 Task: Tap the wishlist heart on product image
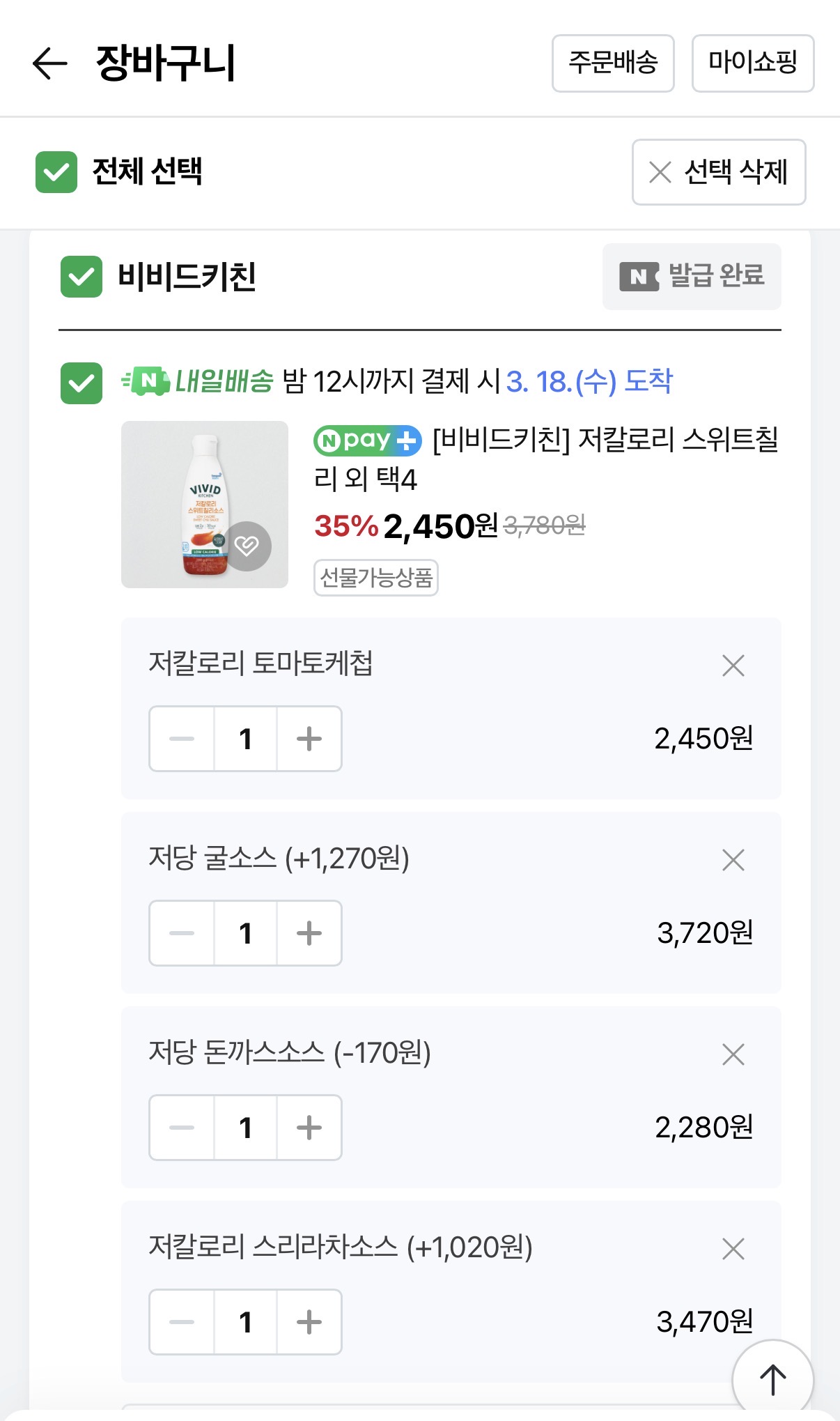(247, 546)
